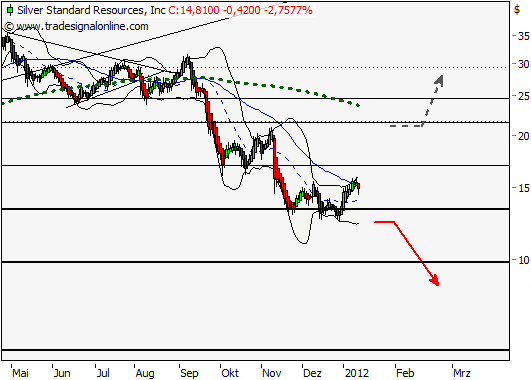
Task: Click the 'Dez' month label
Action: [312, 373]
